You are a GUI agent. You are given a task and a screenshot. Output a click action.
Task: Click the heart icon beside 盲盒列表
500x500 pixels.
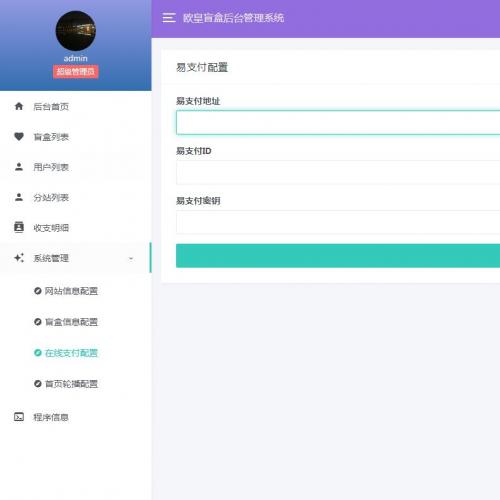[x=19, y=137]
